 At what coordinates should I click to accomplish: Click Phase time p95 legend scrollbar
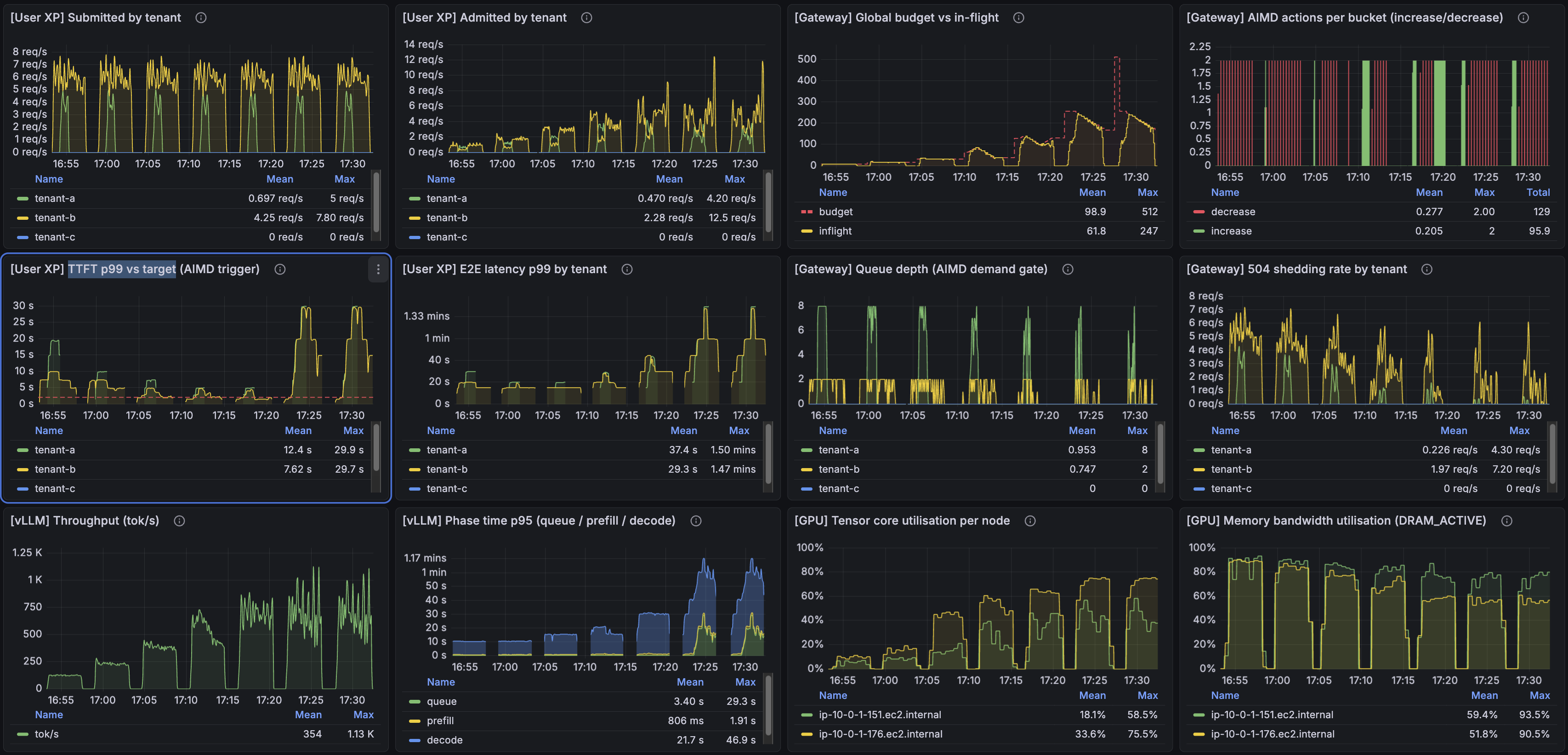point(768,705)
